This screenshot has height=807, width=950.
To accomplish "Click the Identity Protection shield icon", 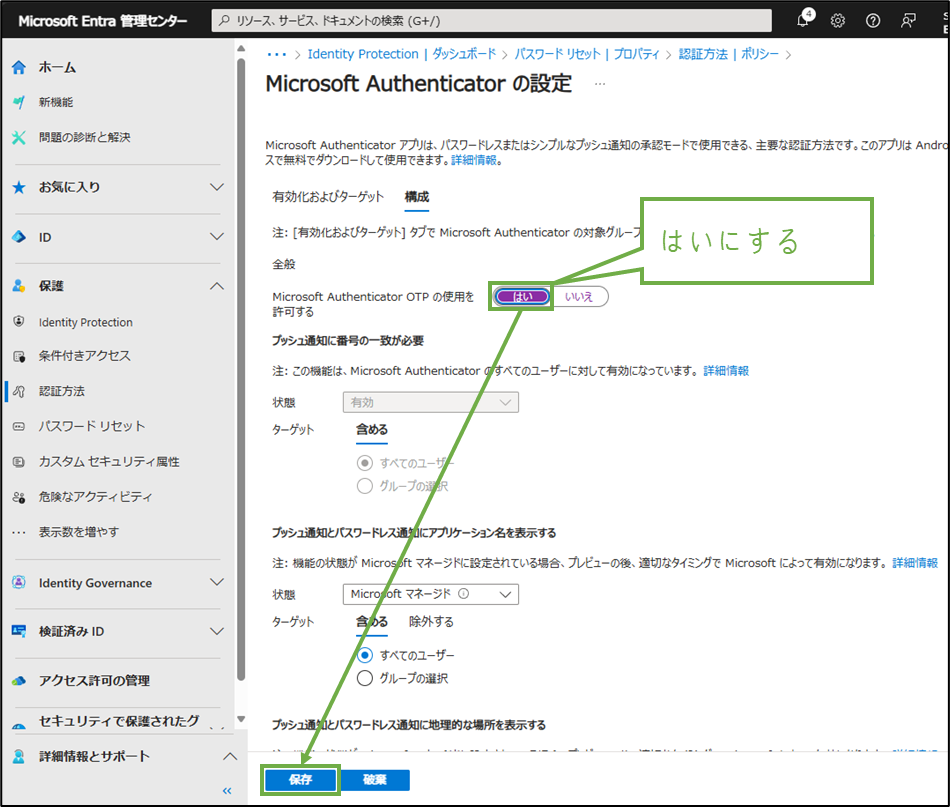I will [19, 322].
